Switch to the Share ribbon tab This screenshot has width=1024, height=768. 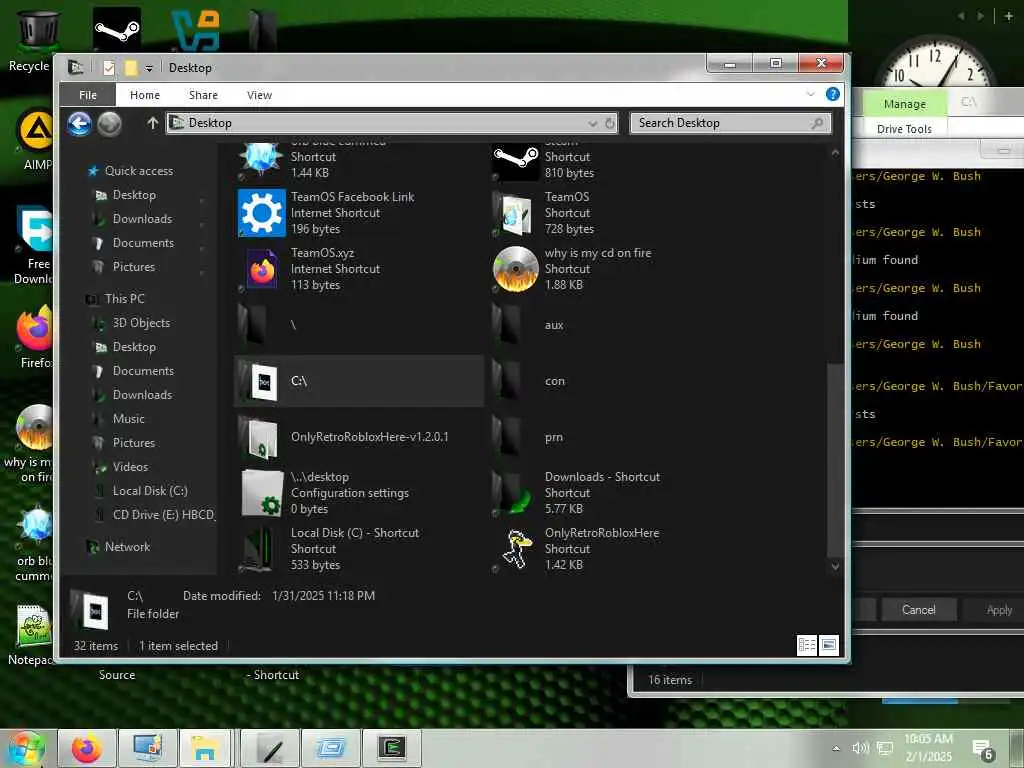click(x=203, y=95)
